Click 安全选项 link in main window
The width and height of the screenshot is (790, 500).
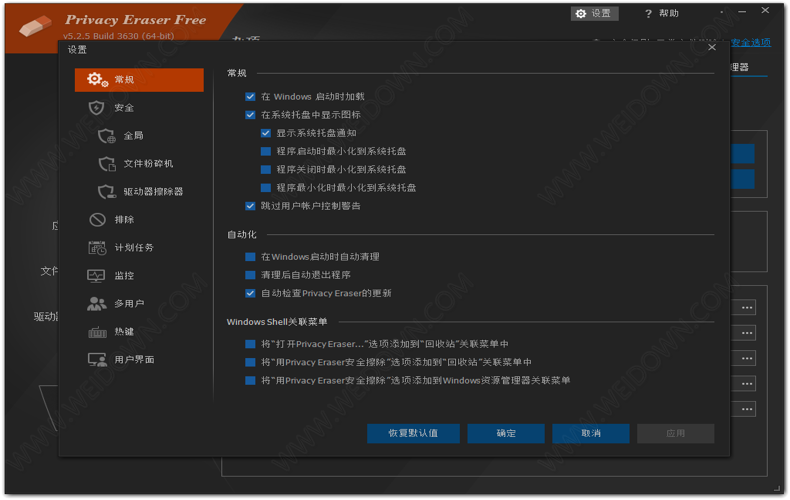(x=751, y=43)
